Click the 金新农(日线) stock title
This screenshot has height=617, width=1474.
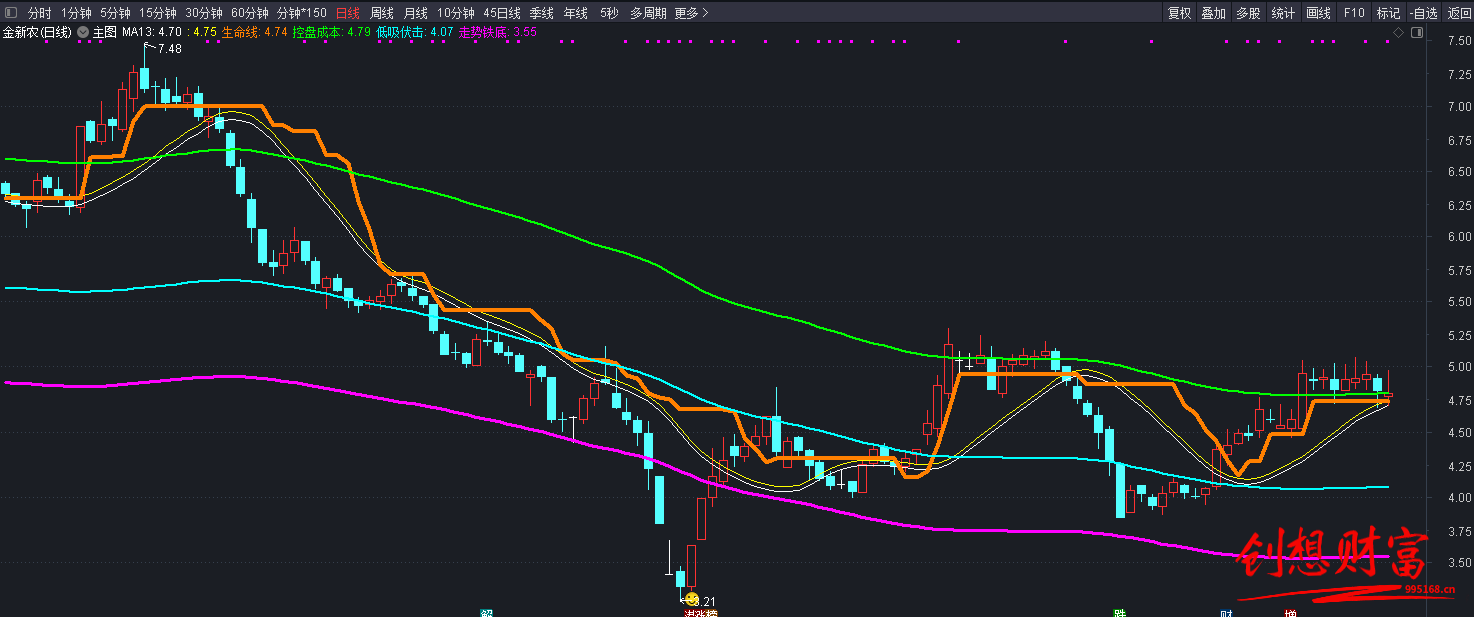(x=37, y=32)
